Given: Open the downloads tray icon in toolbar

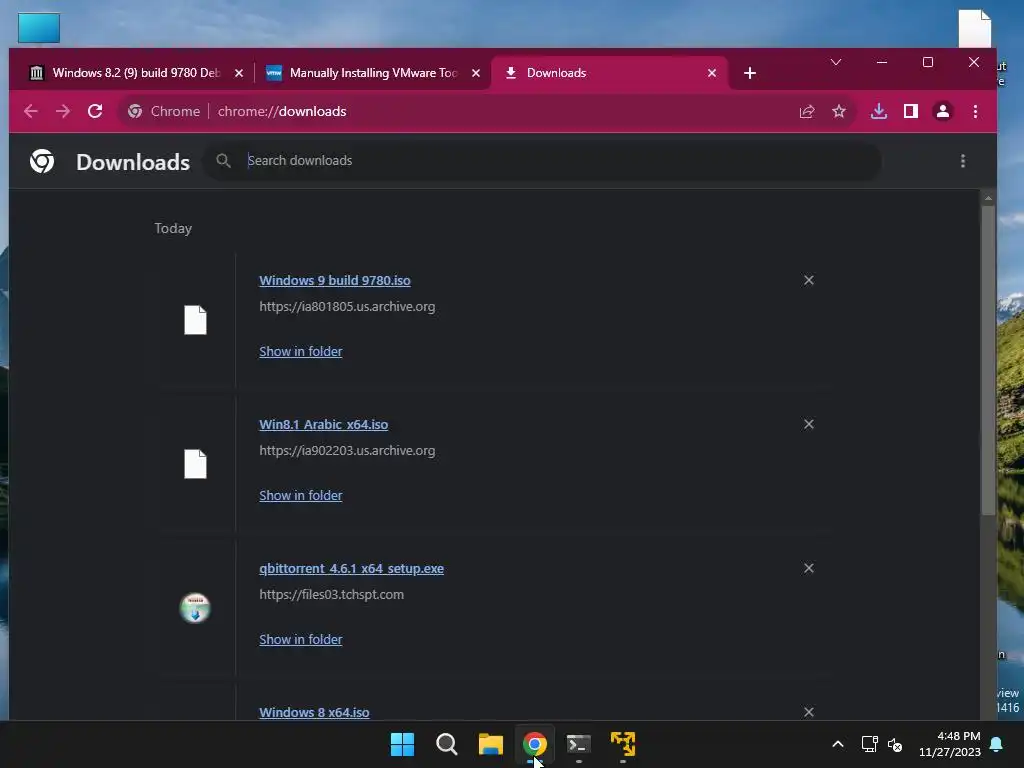Looking at the screenshot, I should click(879, 112).
